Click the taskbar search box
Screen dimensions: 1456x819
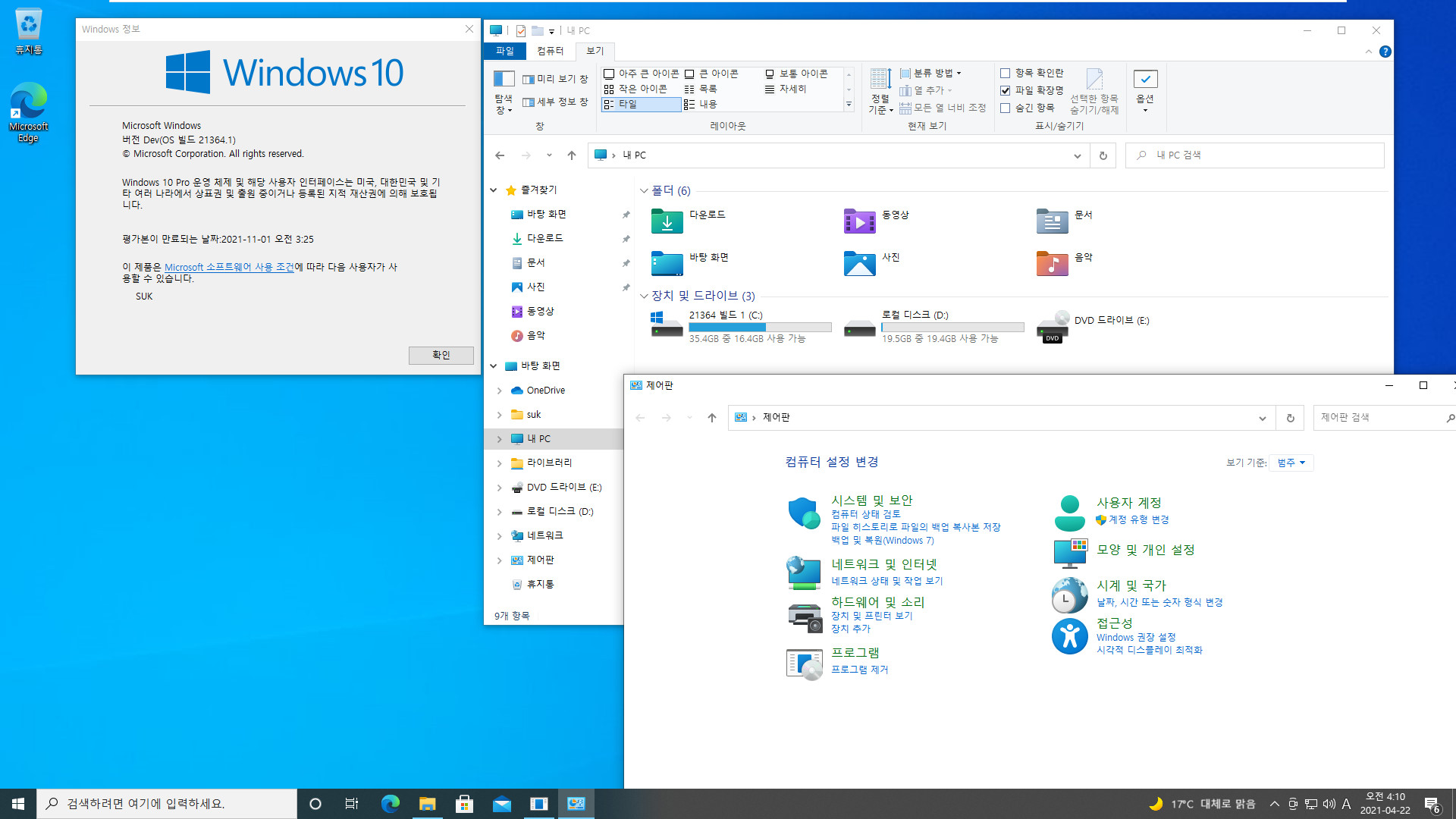(167, 804)
